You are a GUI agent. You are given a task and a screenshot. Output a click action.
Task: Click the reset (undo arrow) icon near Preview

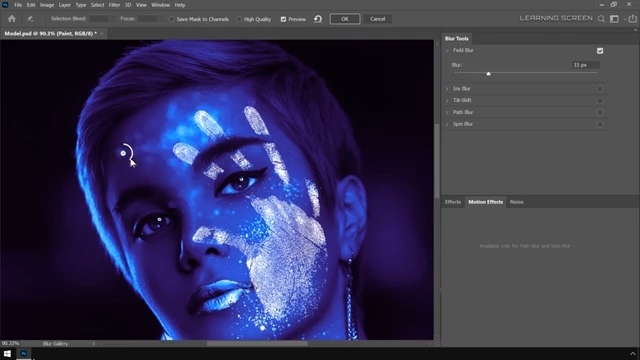318,19
